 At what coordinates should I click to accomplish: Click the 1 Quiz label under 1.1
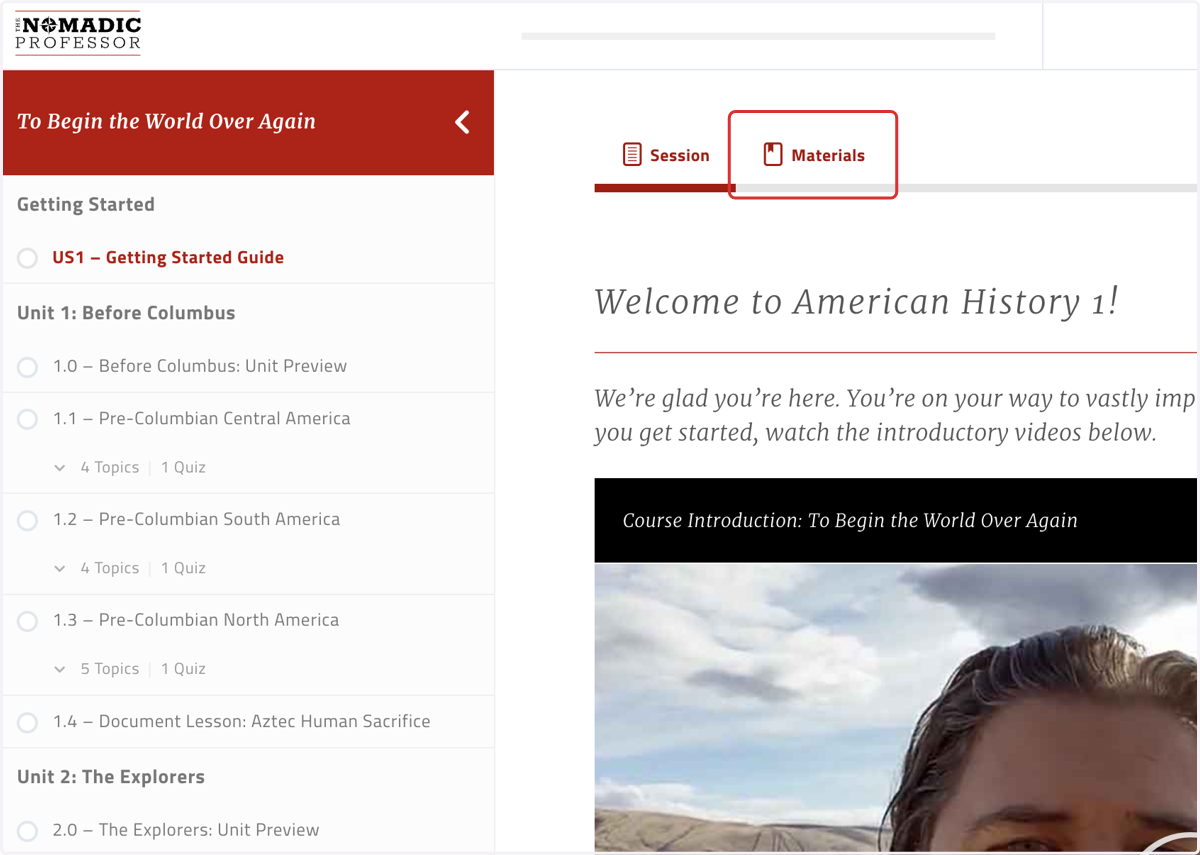pyautogui.click(x=183, y=467)
